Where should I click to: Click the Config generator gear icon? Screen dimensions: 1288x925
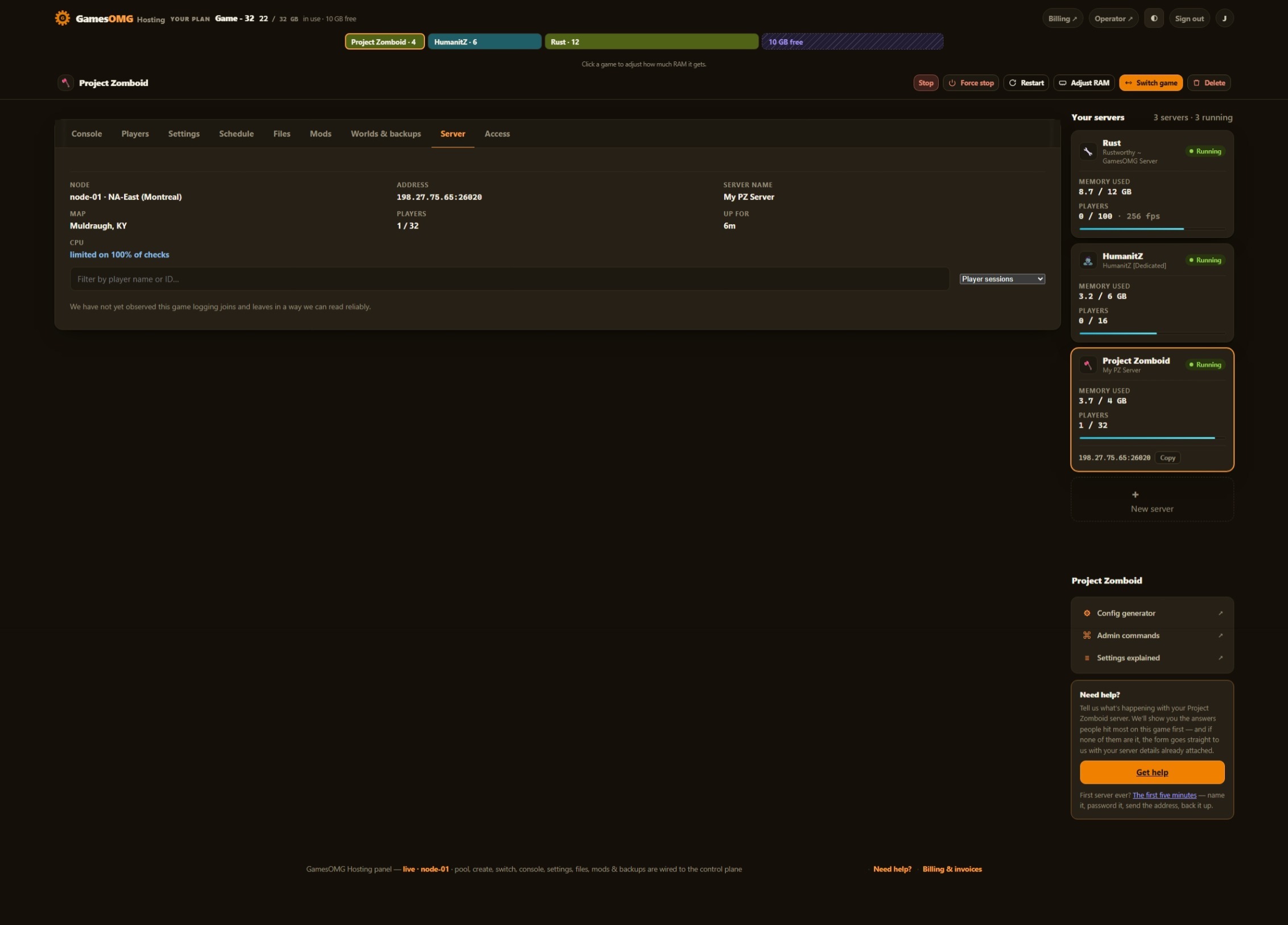1087,613
